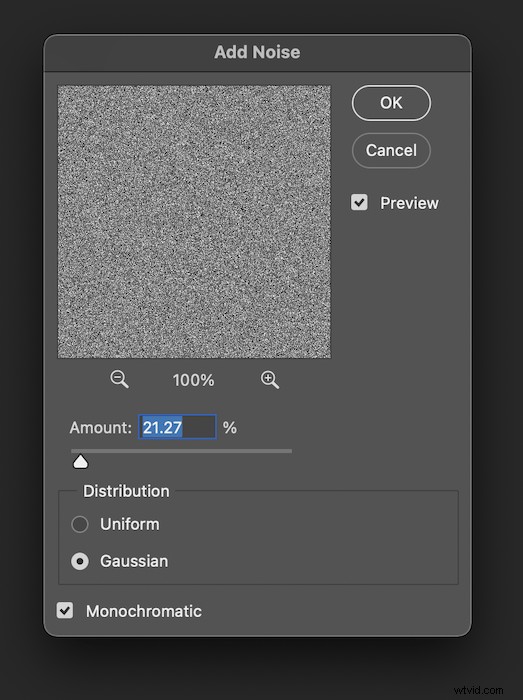
Task: Toggle the Preview checkbox
Action: click(x=359, y=202)
